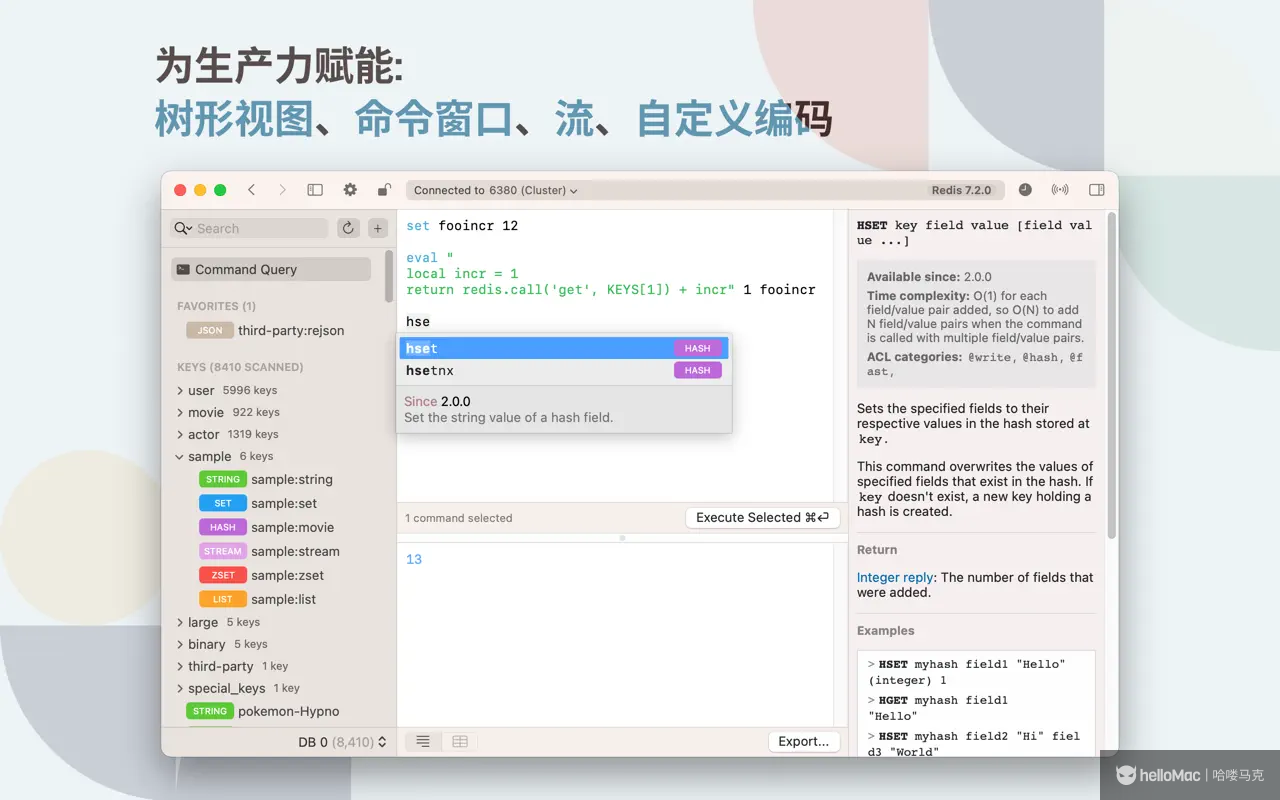Collapse the sample folder
Image resolution: width=1280 pixels, height=800 pixels.
[x=180, y=456]
